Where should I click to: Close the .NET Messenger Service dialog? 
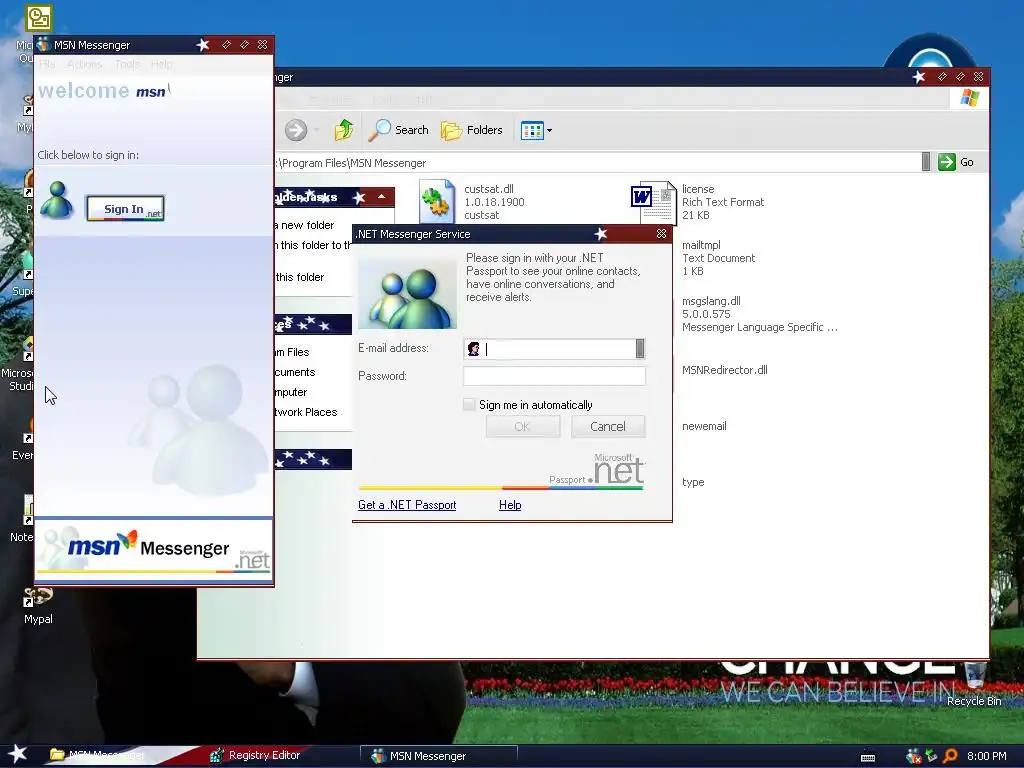tap(662, 234)
